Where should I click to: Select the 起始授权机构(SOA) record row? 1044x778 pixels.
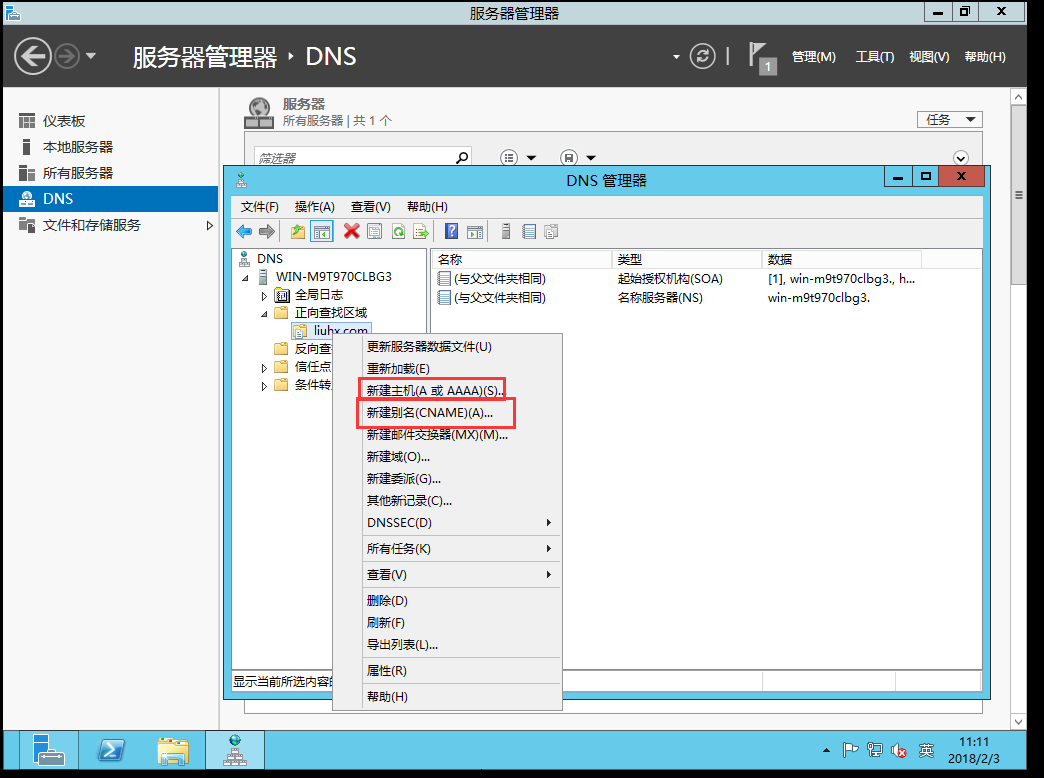[676, 278]
